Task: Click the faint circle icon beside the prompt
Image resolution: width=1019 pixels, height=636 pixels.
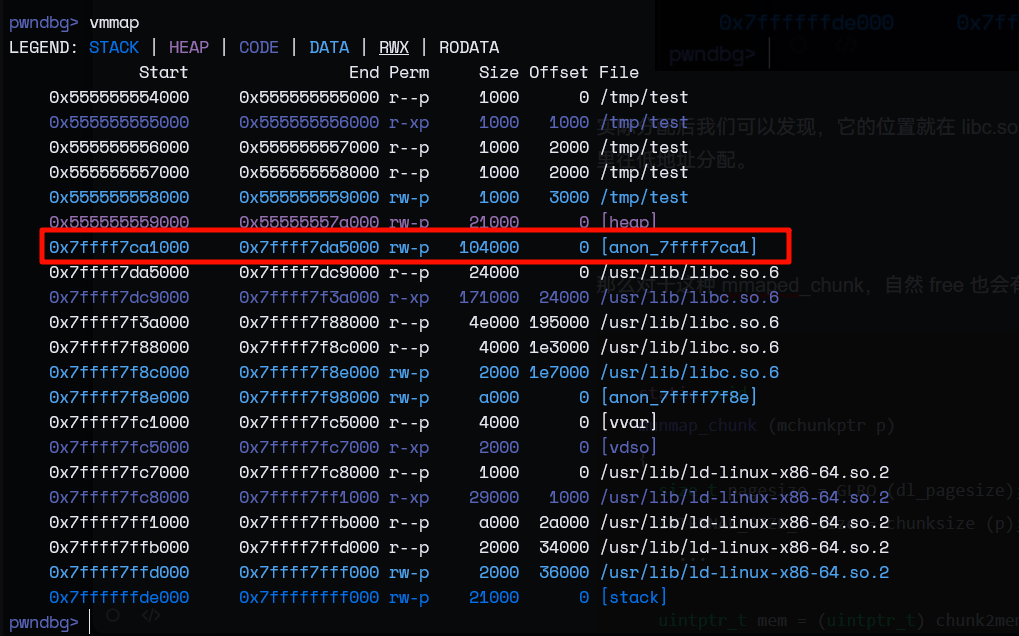Action: click(113, 615)
